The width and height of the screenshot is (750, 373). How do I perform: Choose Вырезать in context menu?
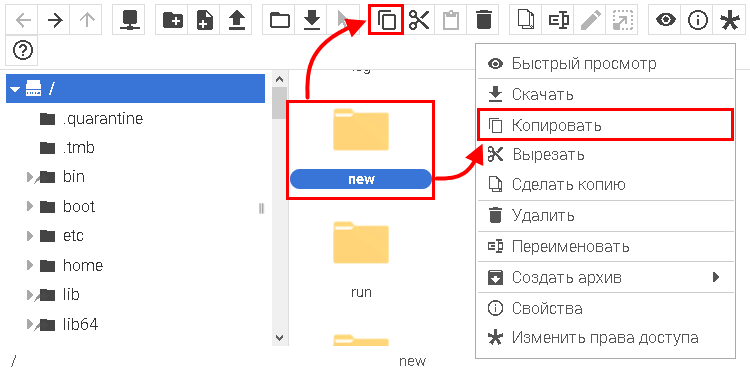pyautogui.click(x=605, y=155)
